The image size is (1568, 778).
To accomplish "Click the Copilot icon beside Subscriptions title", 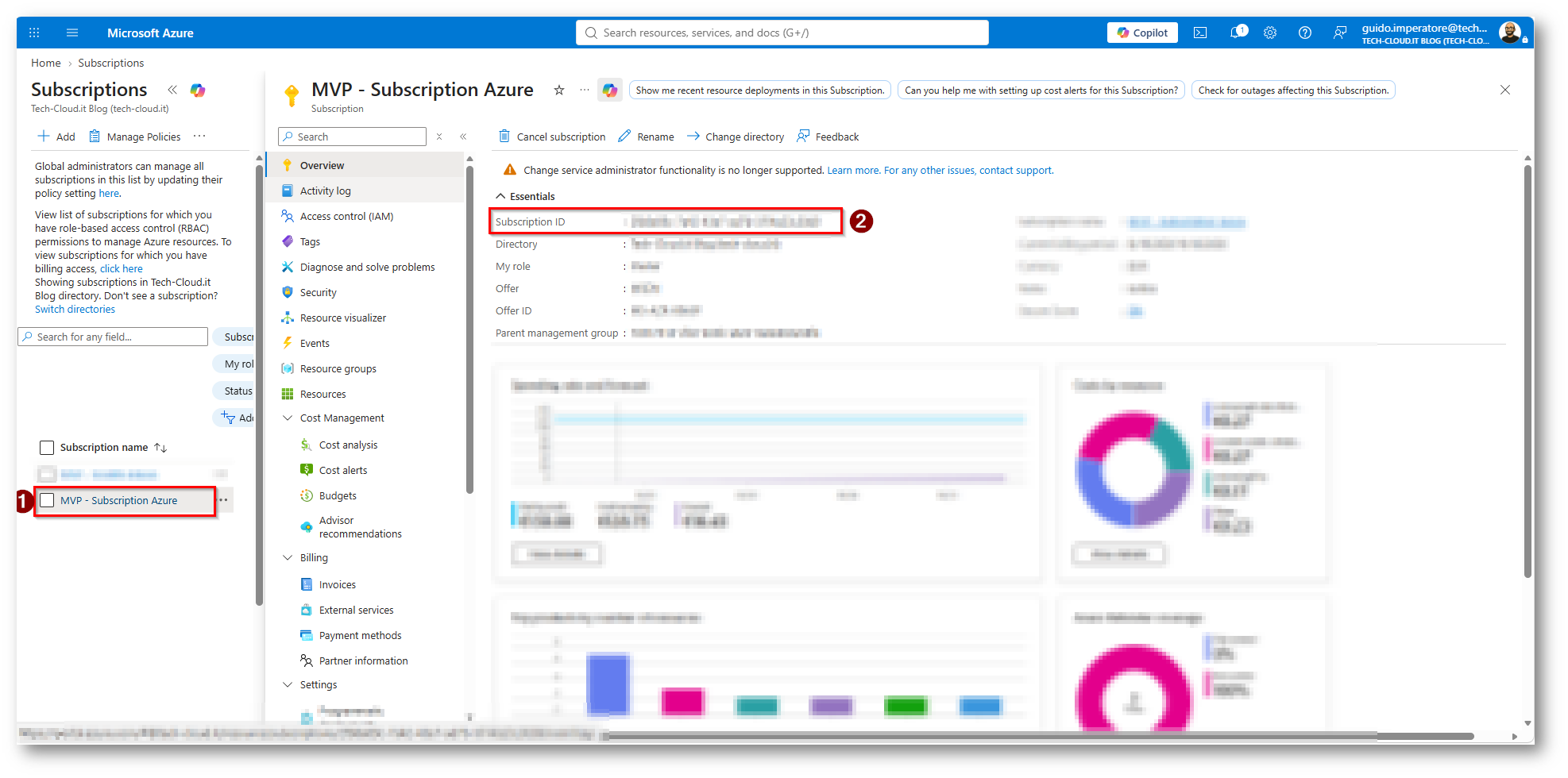I will (198, 90).
